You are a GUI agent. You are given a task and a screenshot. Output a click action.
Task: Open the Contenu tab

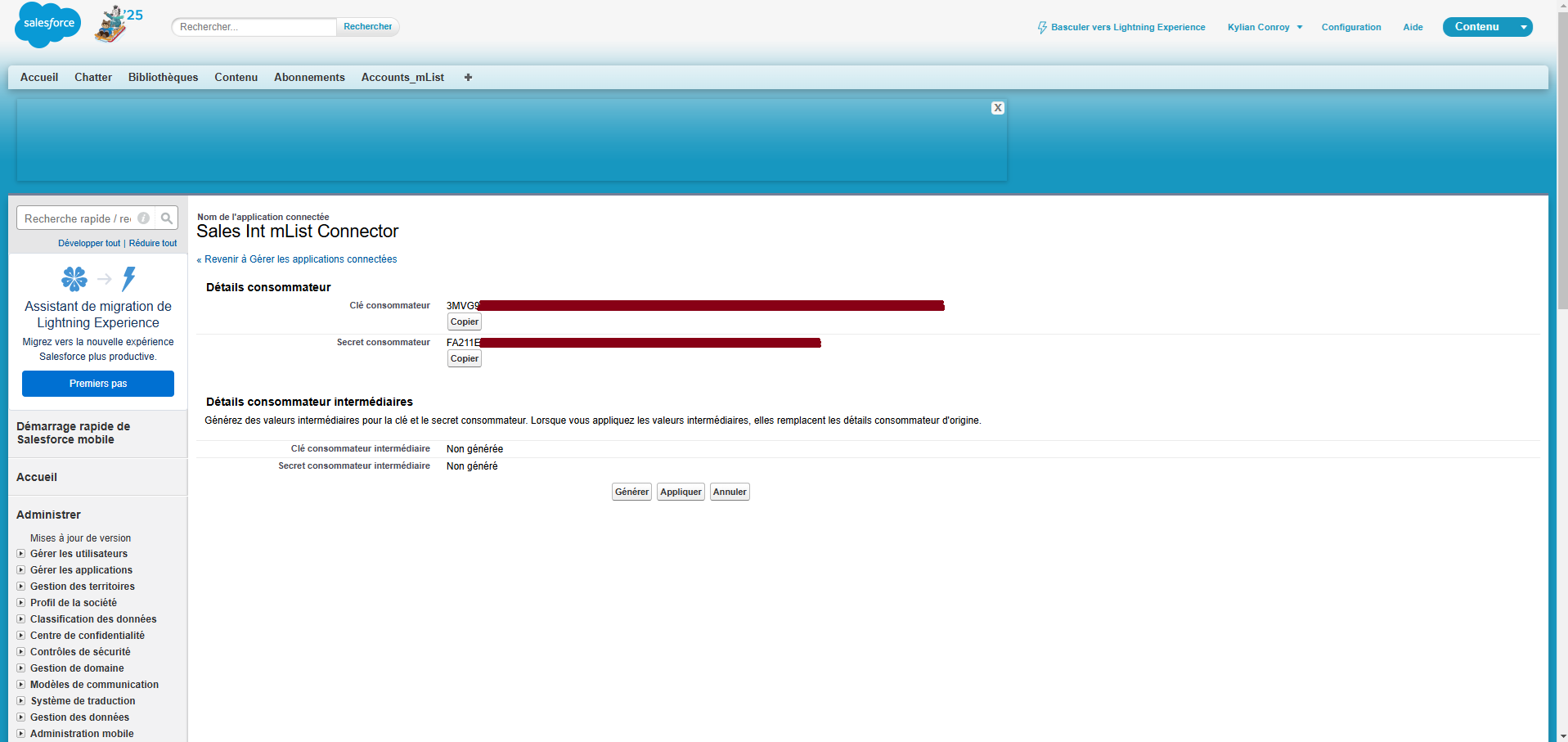point(236,77)
